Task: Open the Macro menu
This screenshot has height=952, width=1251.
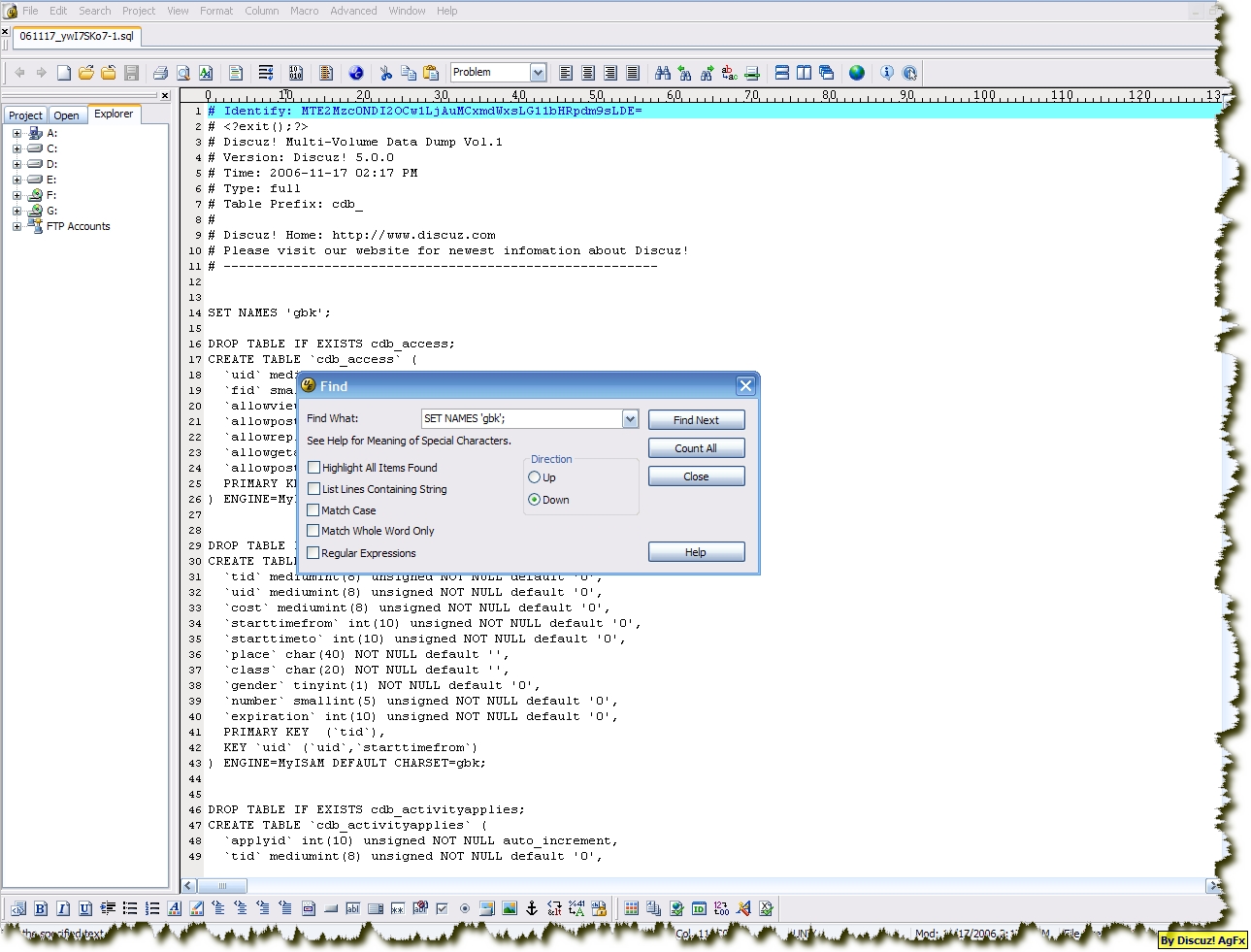Action: click(304, 11)
